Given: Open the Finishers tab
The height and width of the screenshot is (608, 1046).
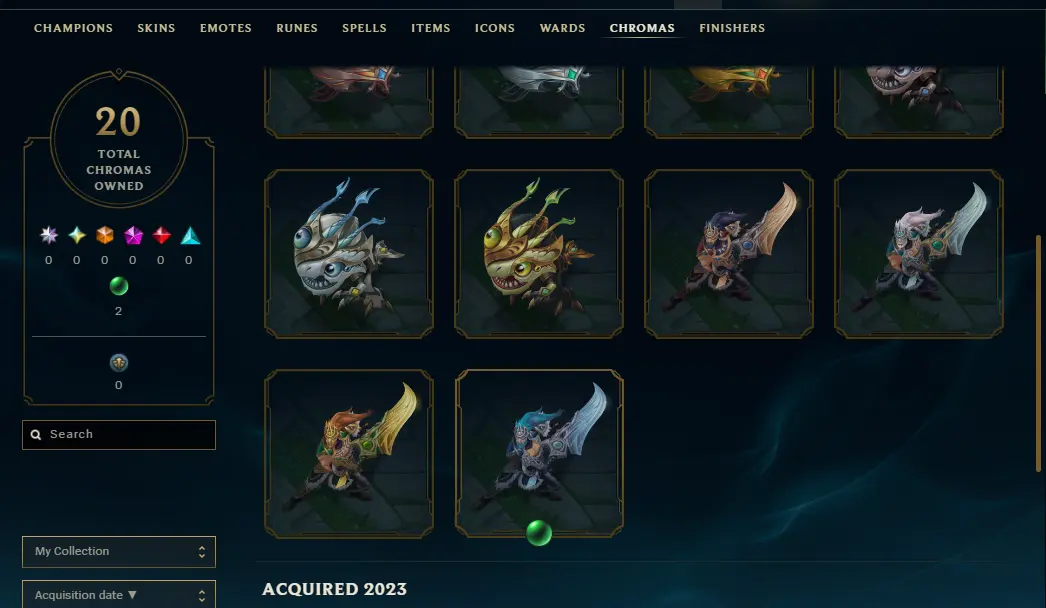Looking at the screenshot, I should click(732, 28).
